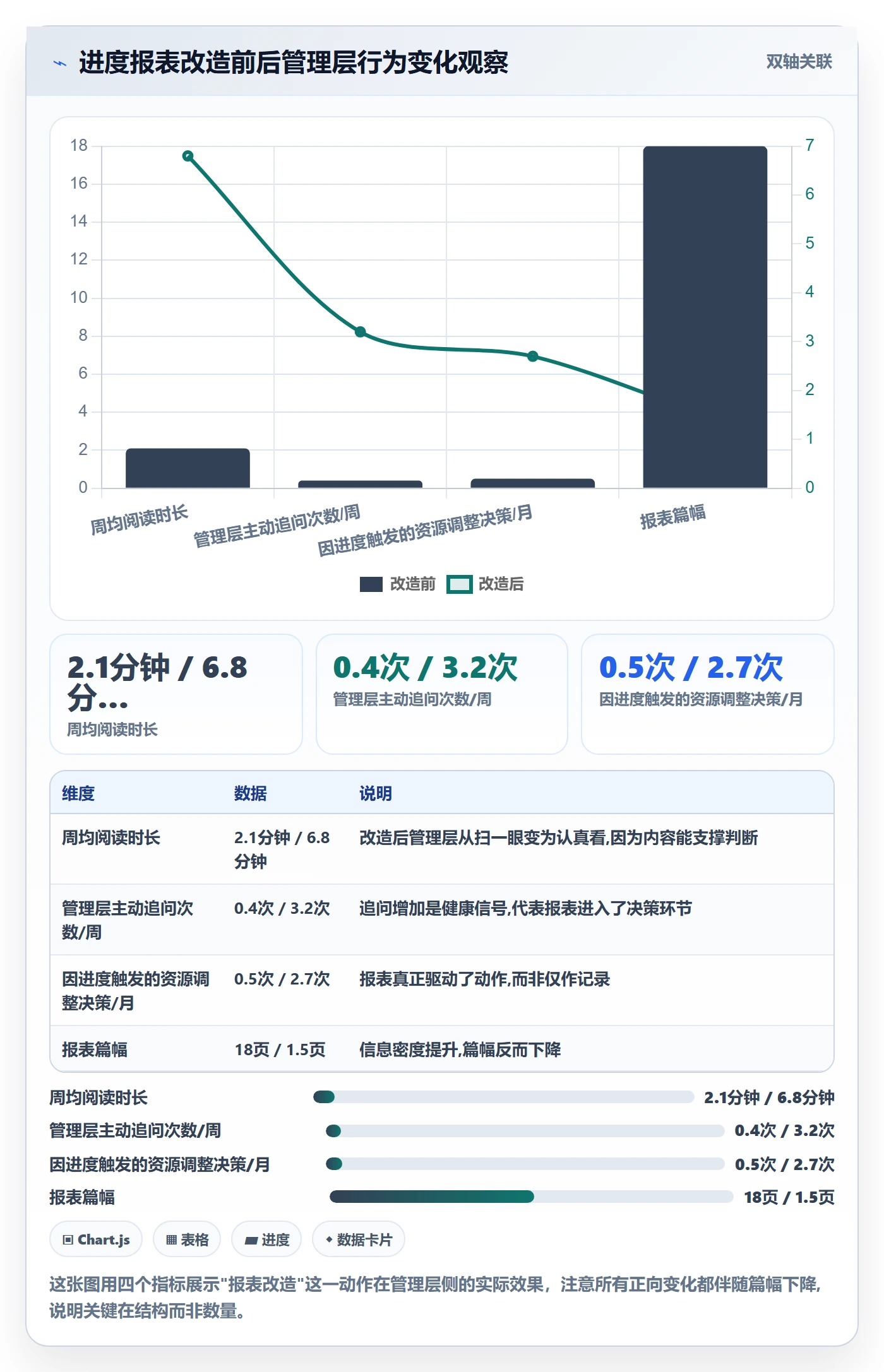Click the 周均阅读时长 label on the chart x-axis

(x=140, y=520)
